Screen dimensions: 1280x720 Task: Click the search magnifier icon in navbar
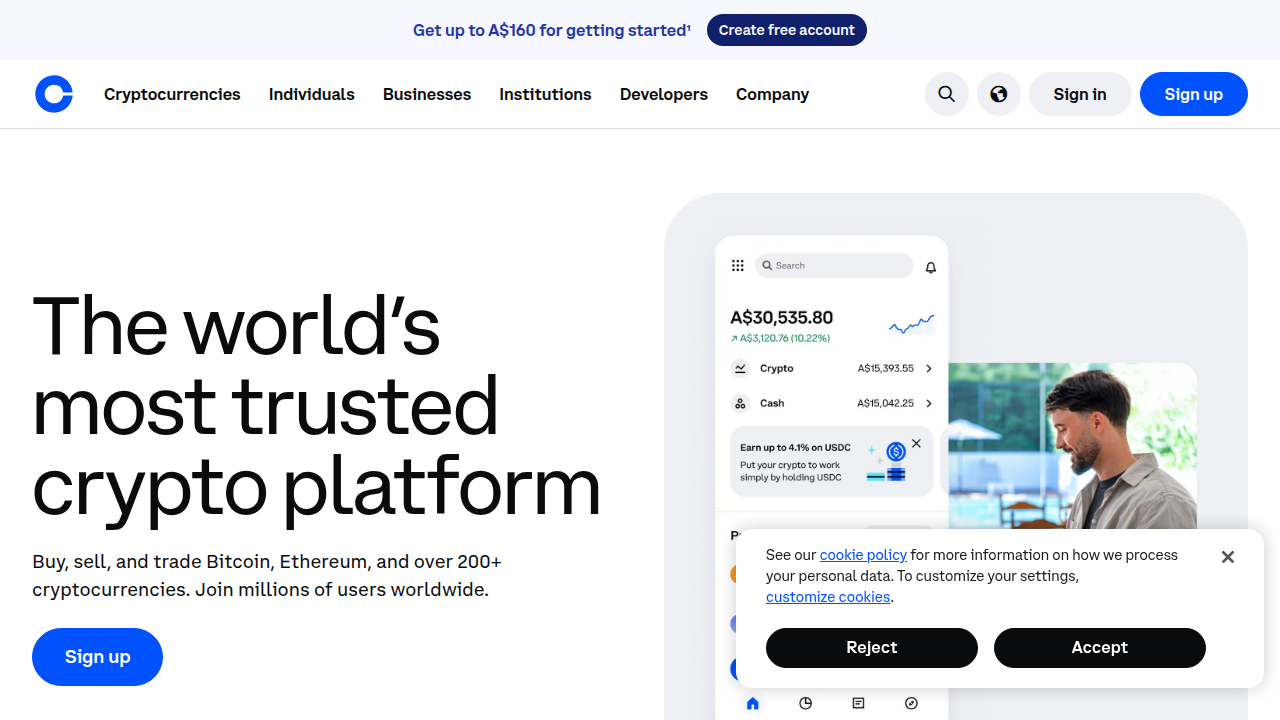[x=946, y=94]
